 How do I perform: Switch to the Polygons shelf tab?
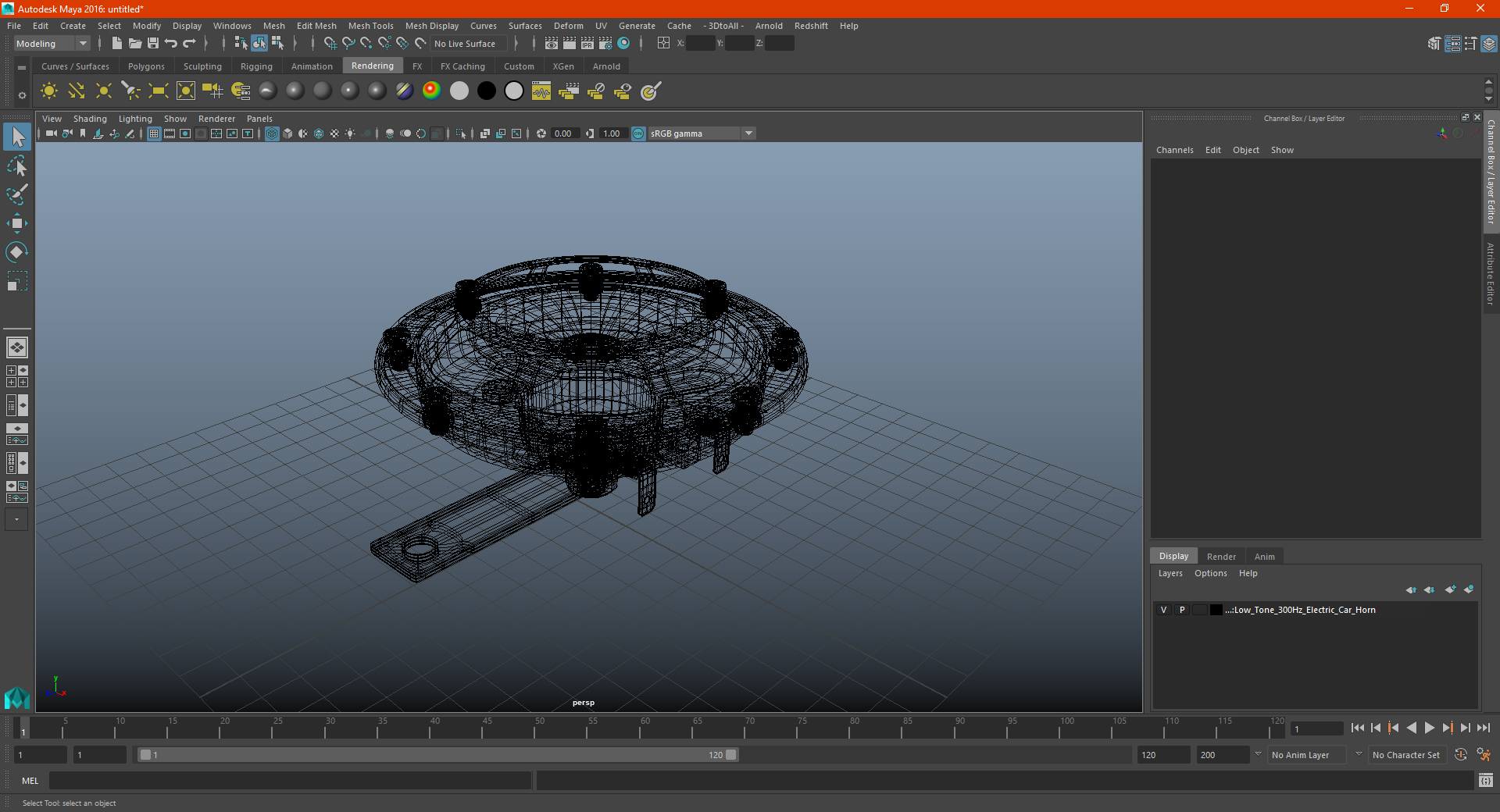click(x=146, y=66)
